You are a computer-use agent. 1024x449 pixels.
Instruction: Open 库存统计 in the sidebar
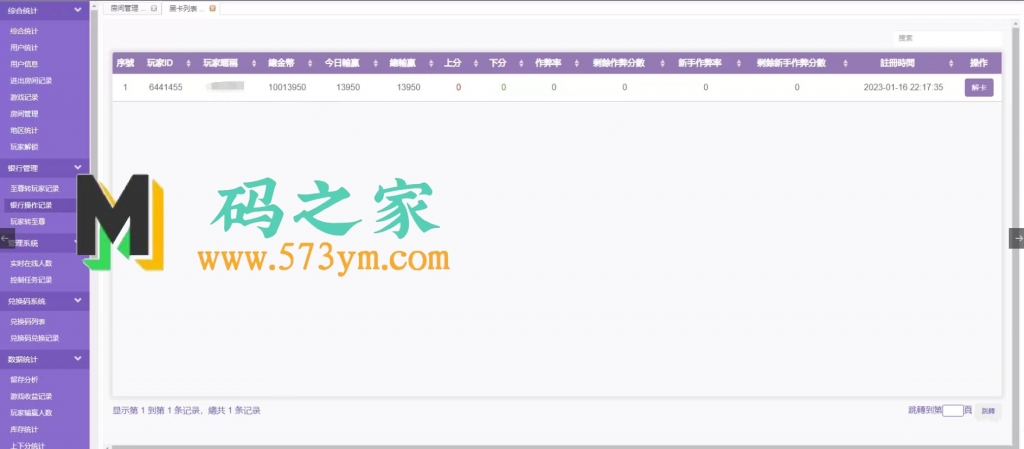click(24, 429)
